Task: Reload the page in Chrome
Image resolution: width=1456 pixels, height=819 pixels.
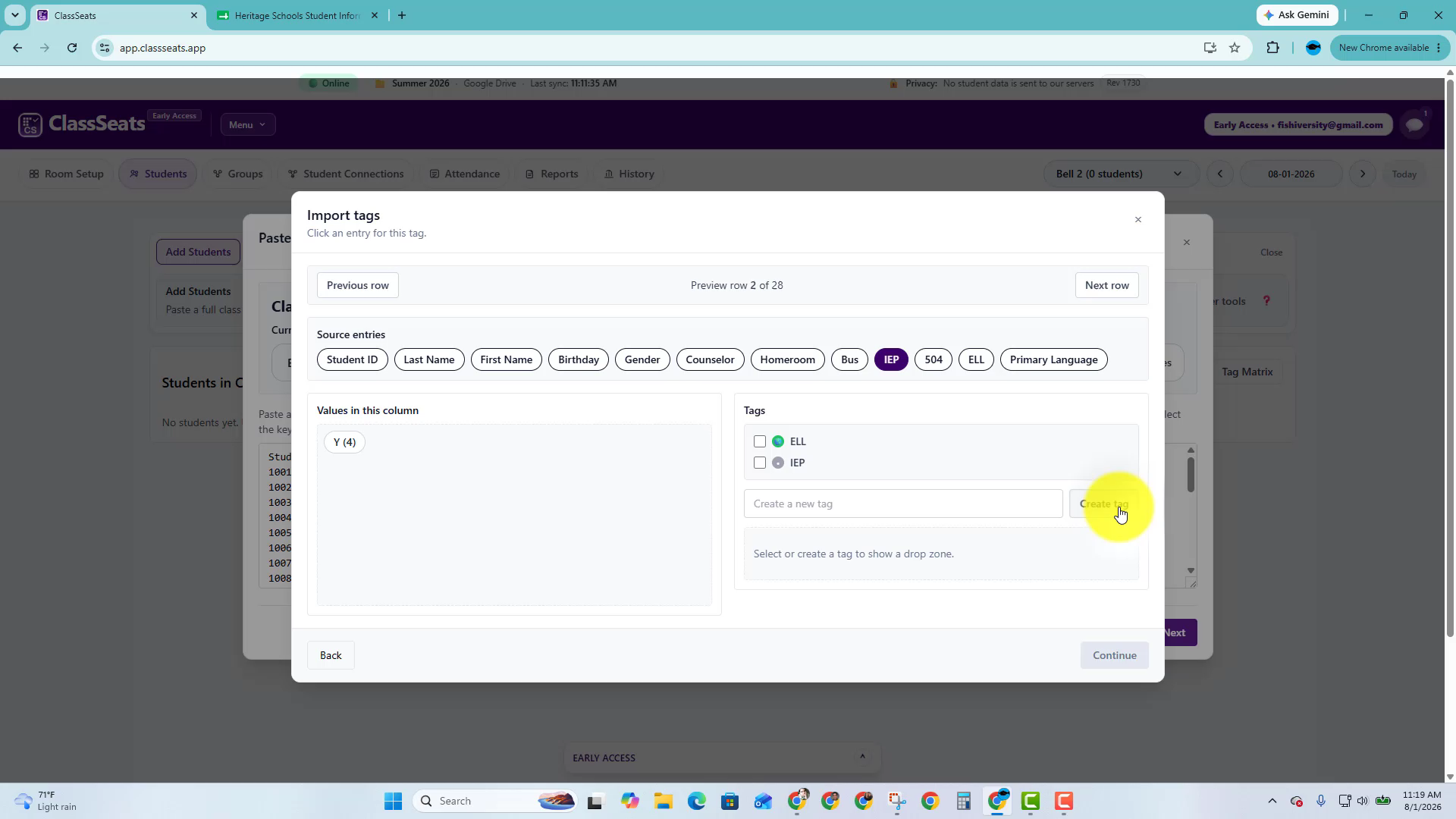Action: pos(72,48)
